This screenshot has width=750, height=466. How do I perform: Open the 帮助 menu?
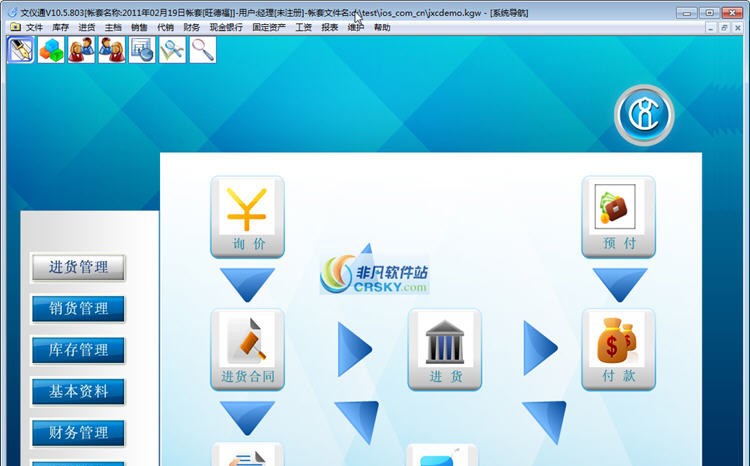[x=382, y=27]
